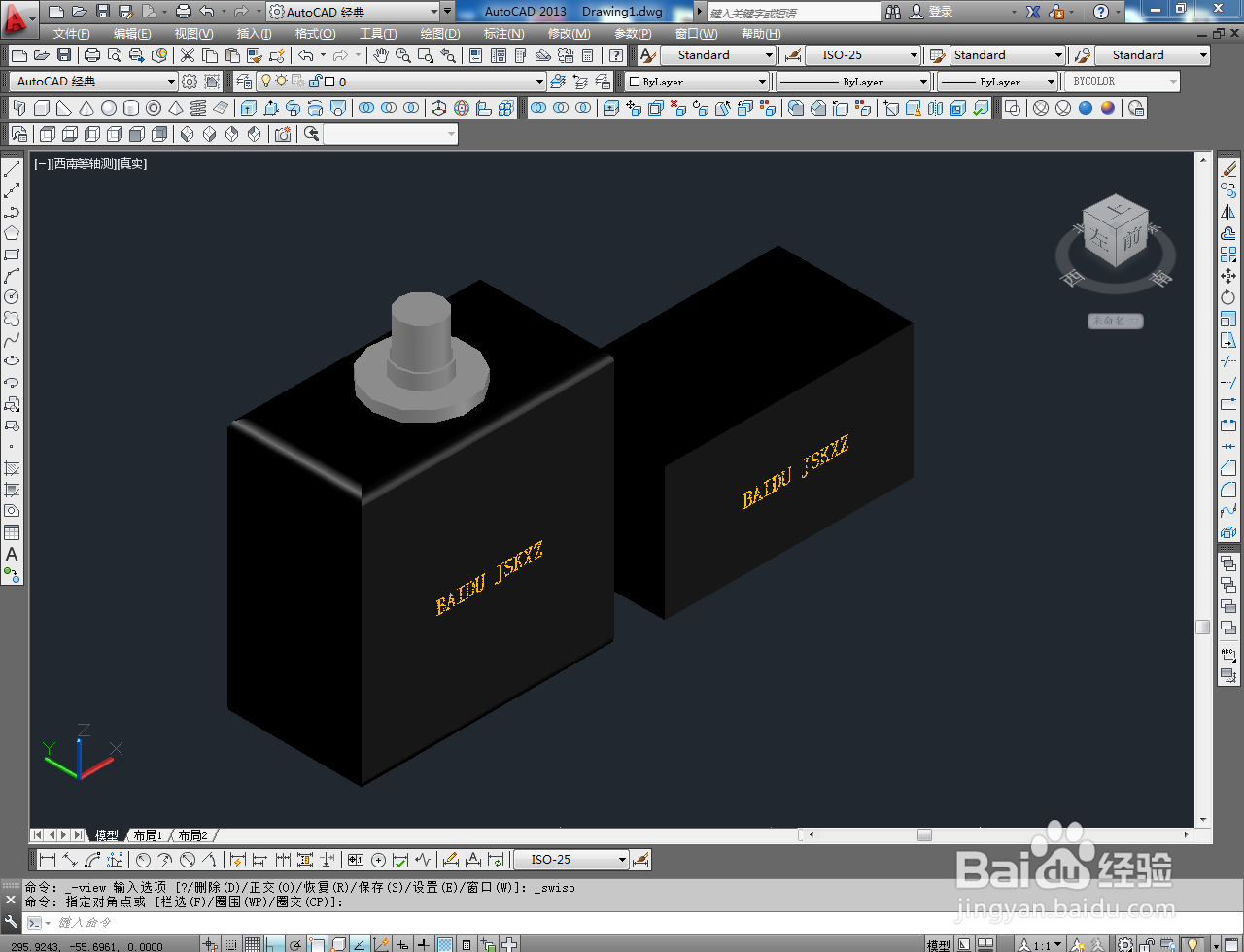This screenshot has width=1244, height=952.
Task: Click the Text Style A icon
Action: (648, 55)
